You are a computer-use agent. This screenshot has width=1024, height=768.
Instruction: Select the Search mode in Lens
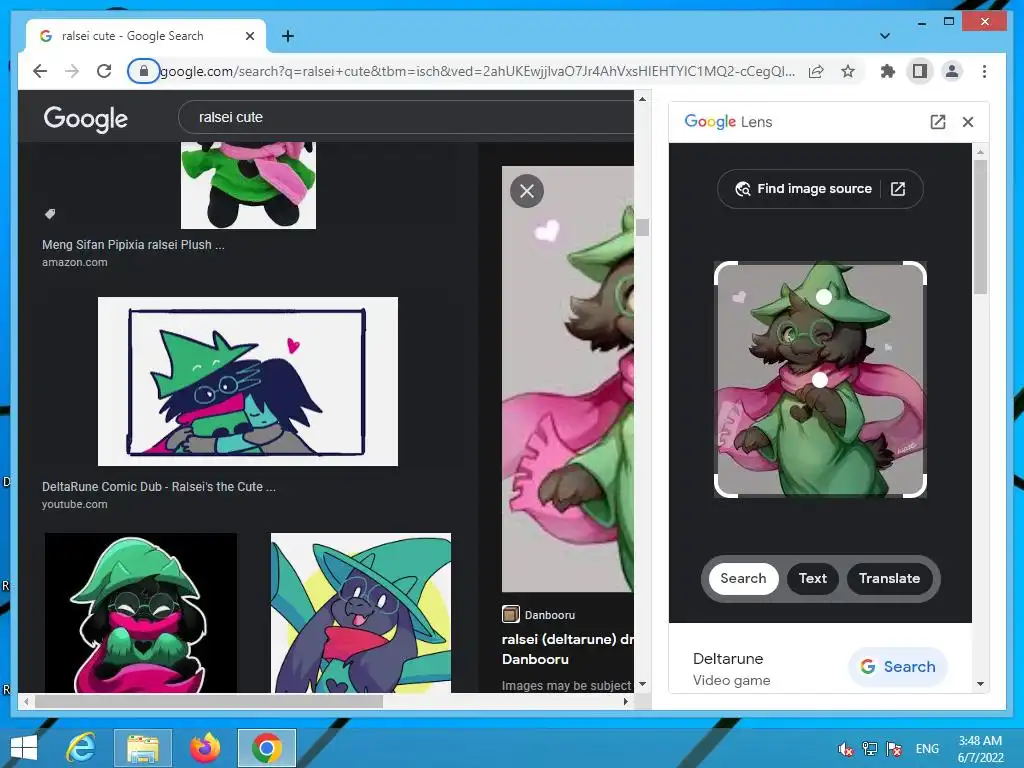coord(743,579)
